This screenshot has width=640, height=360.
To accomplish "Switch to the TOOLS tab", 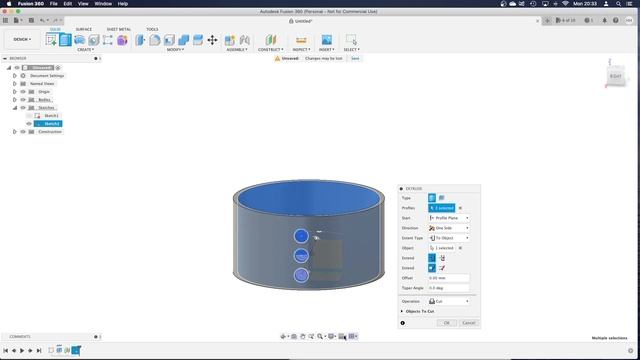I will tap(152, 29).
